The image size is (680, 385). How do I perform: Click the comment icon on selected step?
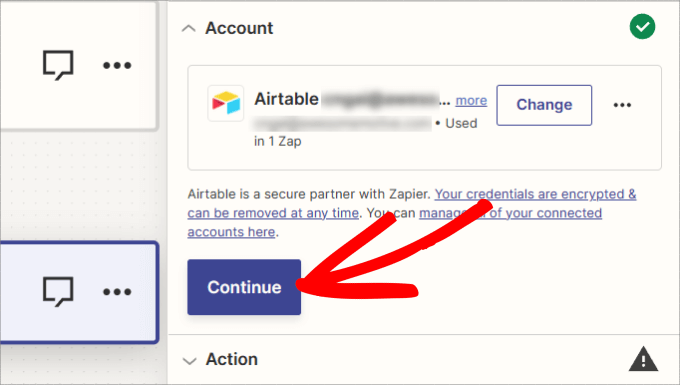click(58, 292)
